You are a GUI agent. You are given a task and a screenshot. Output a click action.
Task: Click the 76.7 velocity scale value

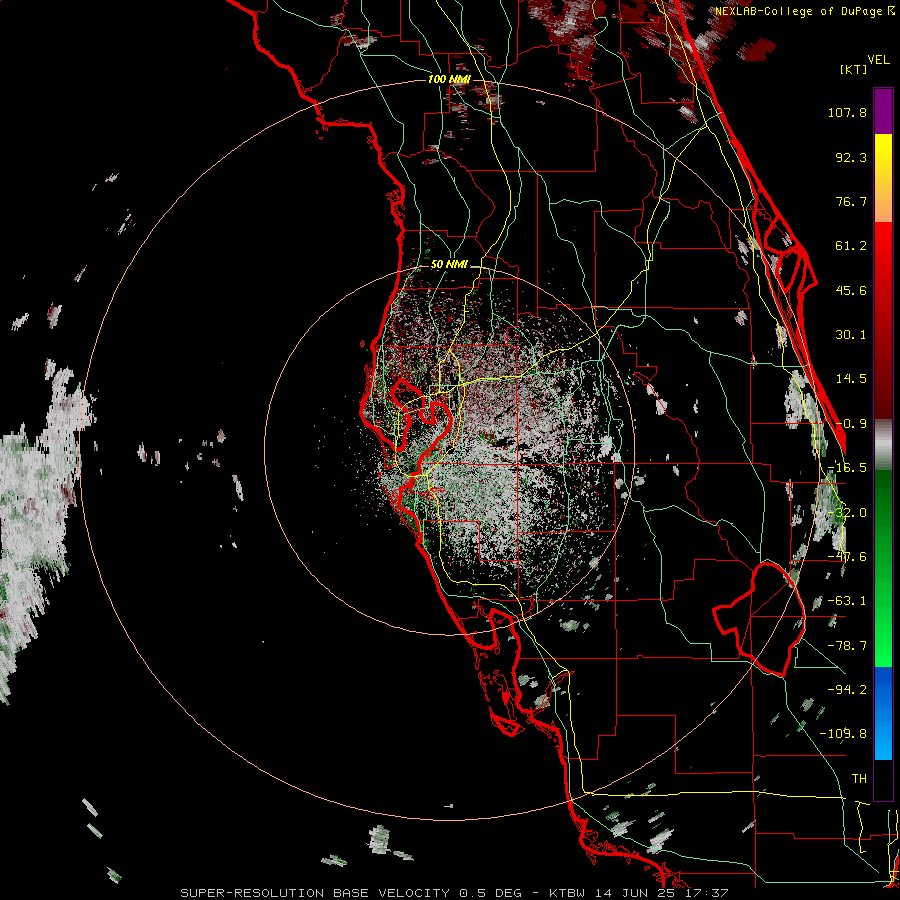coord(851,201)
